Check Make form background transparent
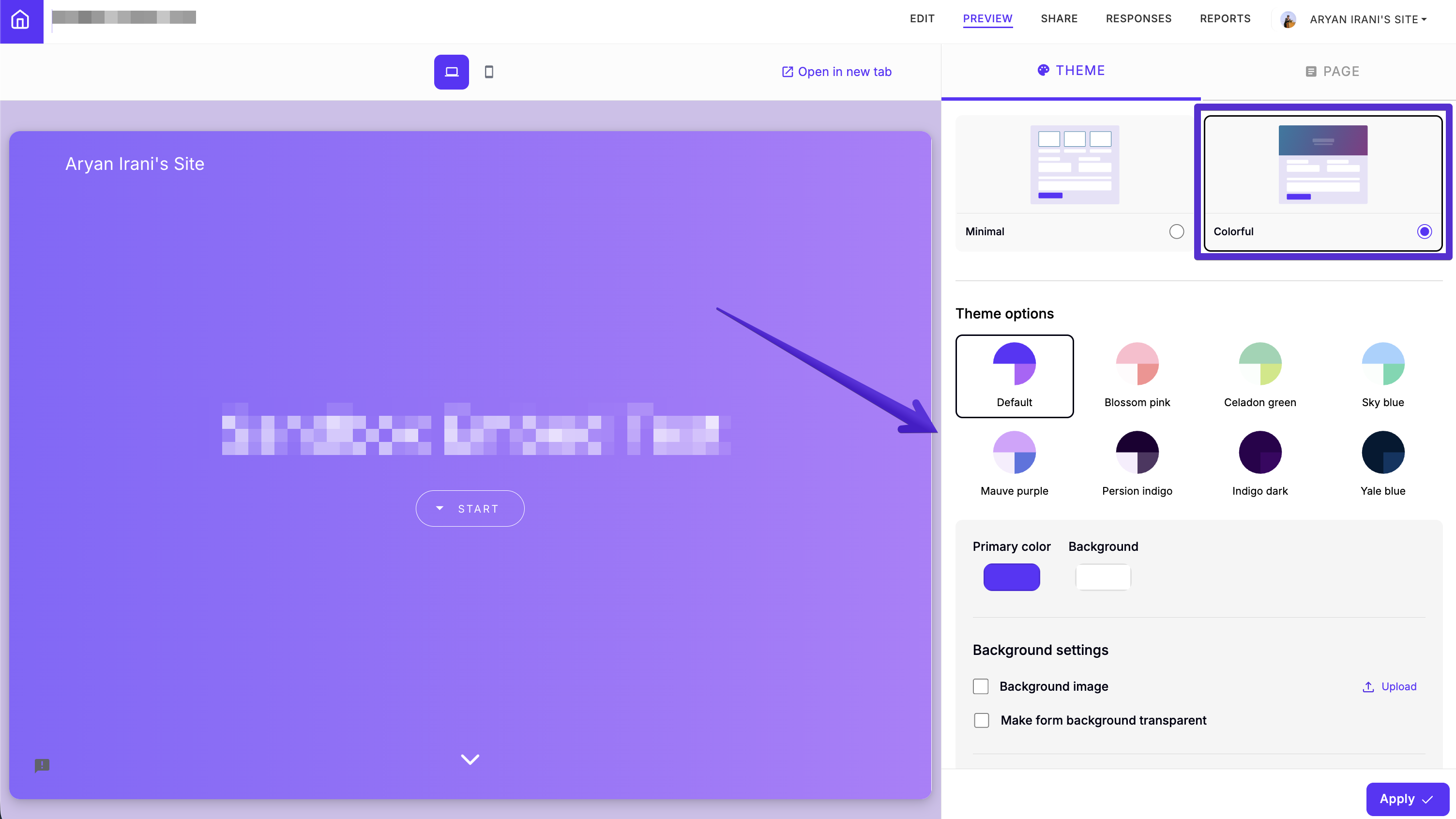This screenshot has height=819, width=1456. (981, 721)
